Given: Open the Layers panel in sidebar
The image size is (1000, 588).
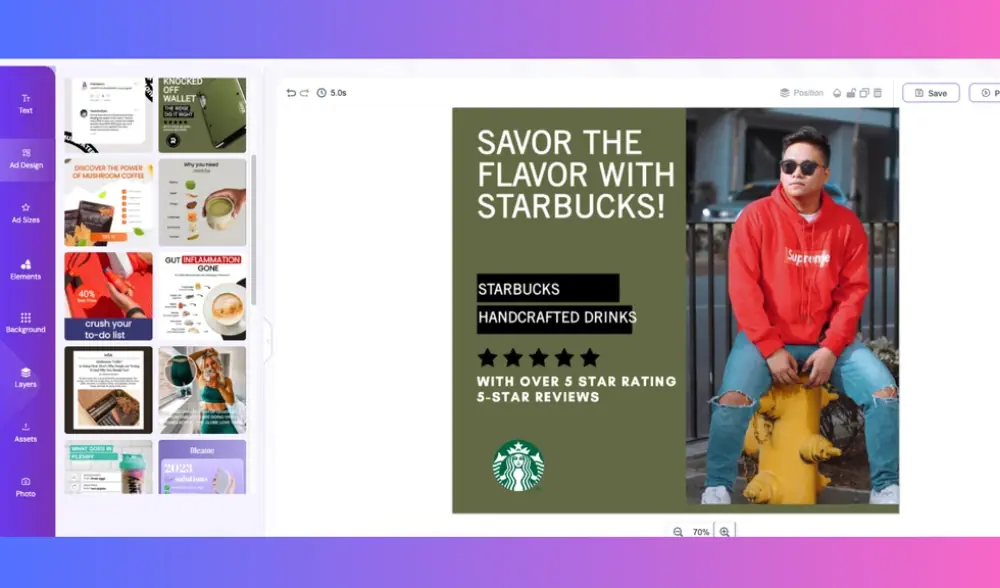Looking at the screenshot, I should pyautogui.click(x=26, y=377).
